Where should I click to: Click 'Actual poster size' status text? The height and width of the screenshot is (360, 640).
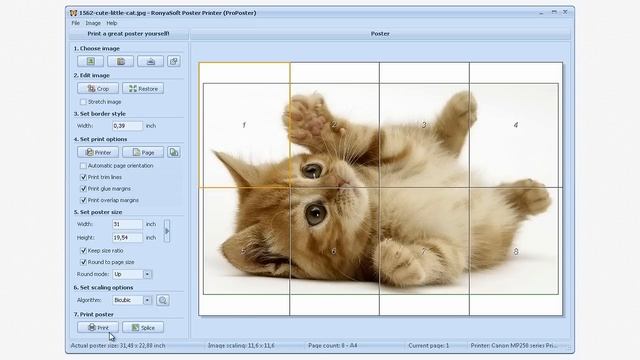[x=118, y=346]
